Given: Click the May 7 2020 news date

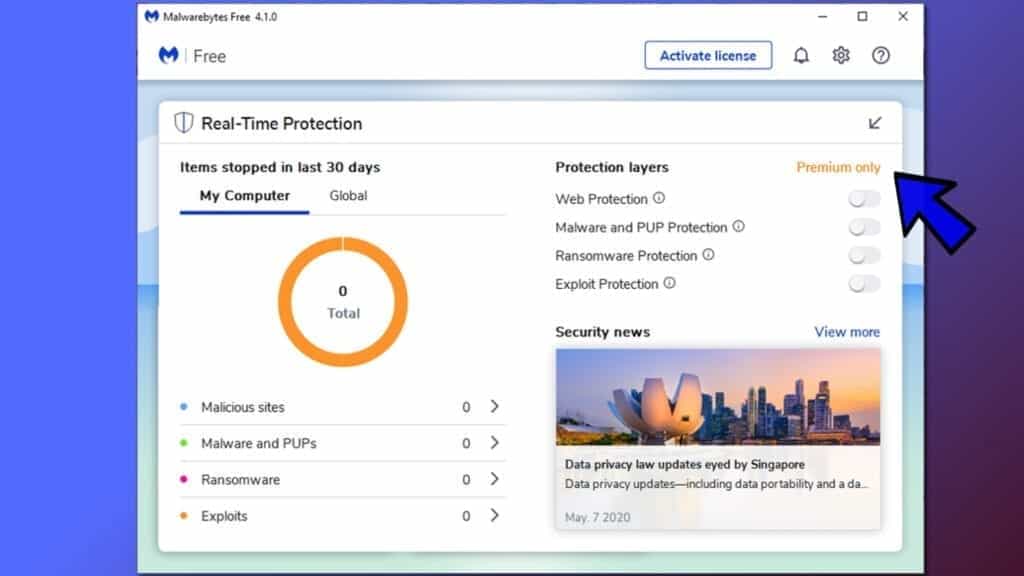Looking at the screenshot, I should point(598,517).
